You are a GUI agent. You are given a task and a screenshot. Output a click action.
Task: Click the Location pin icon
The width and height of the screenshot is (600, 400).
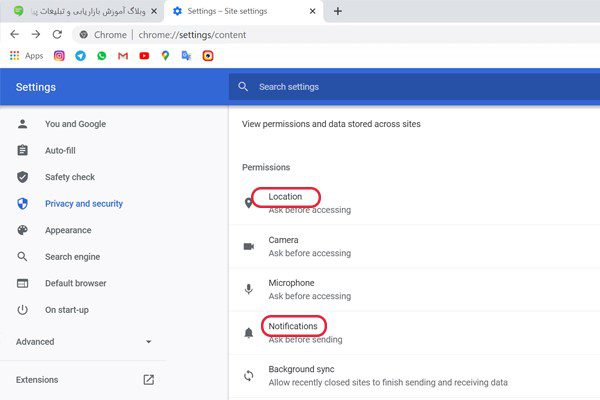click(x=248, y=203)
